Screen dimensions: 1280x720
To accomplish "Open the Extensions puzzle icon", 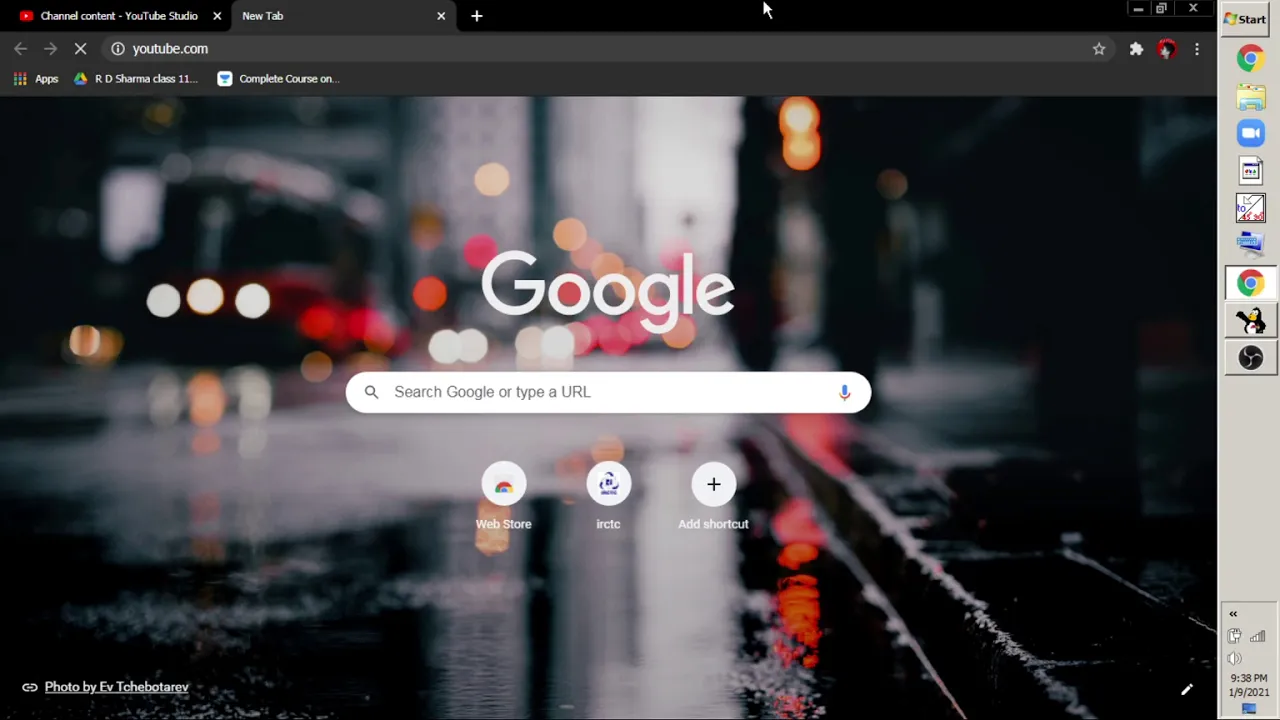I will point(1136,48).
